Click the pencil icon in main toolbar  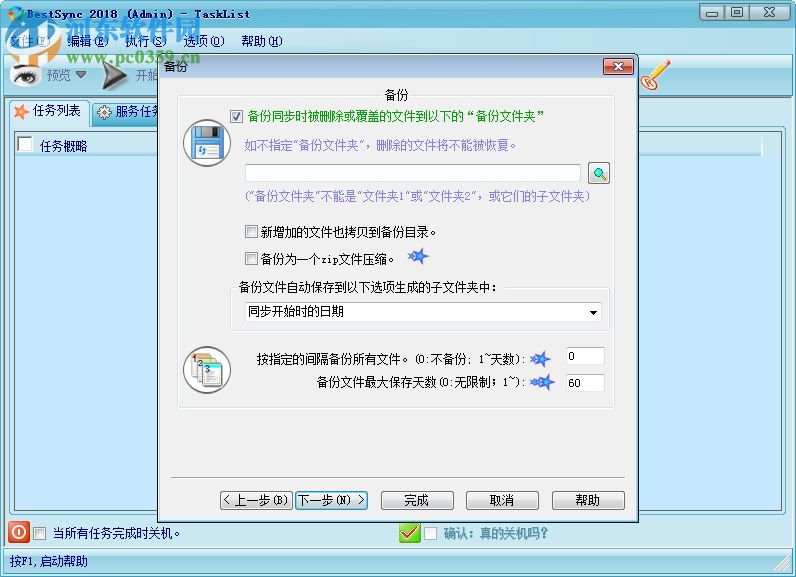pyautogui.click(x=655, y=75)
